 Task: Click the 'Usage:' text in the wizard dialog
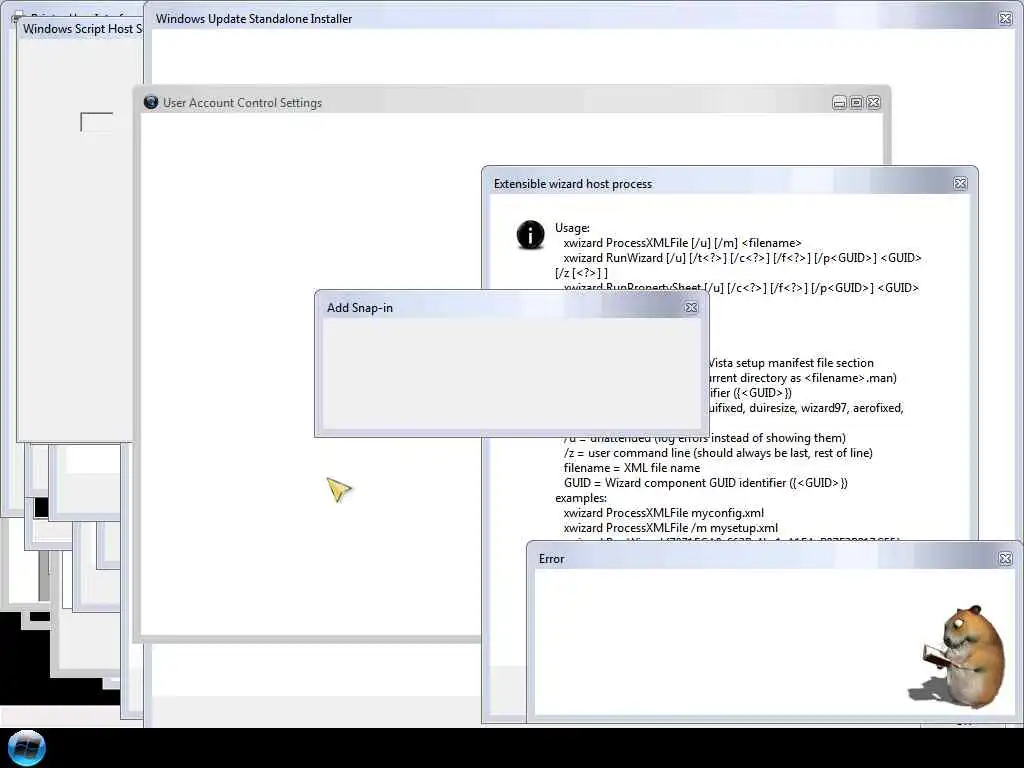pyautogui.click(x=572, y=228)
